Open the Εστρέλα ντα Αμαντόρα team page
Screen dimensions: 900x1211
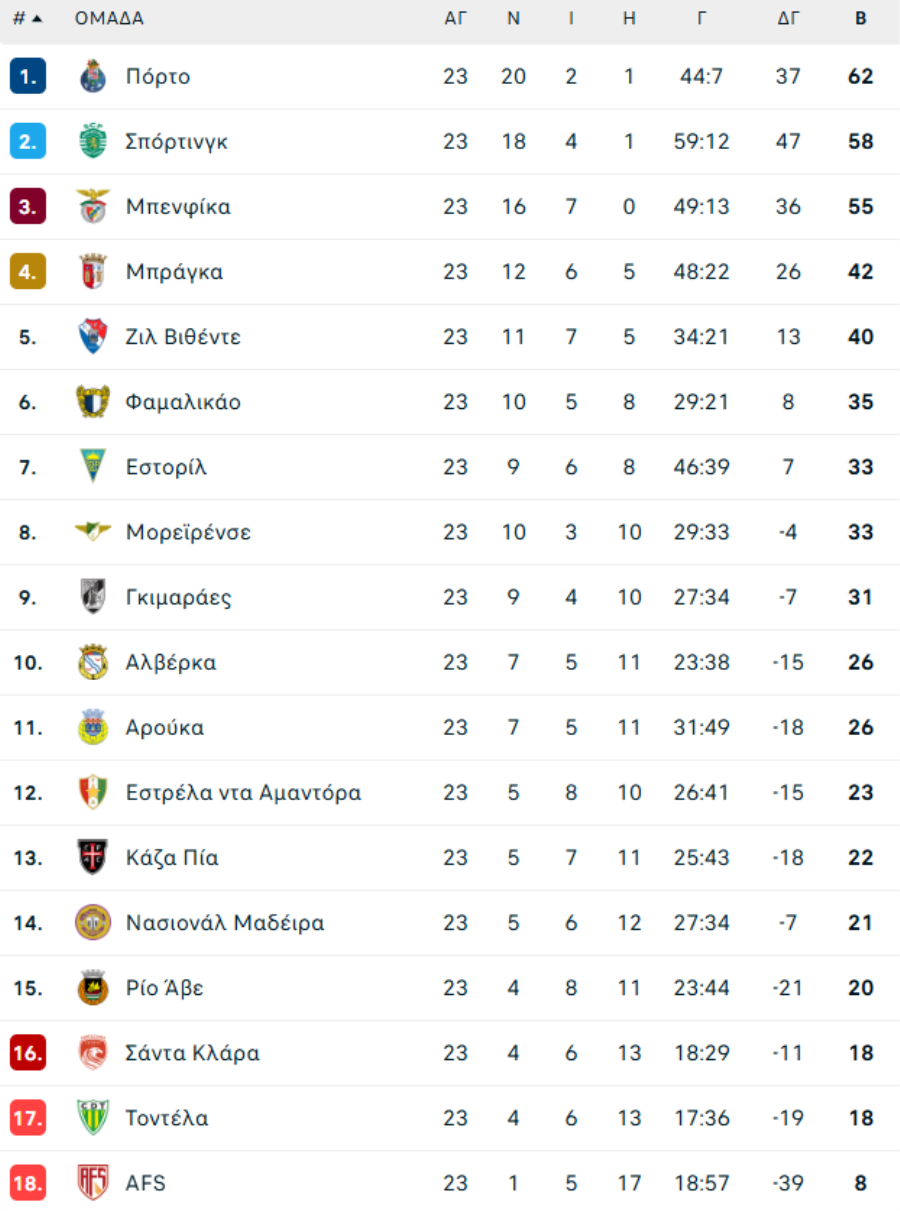[x=243, y=793]
